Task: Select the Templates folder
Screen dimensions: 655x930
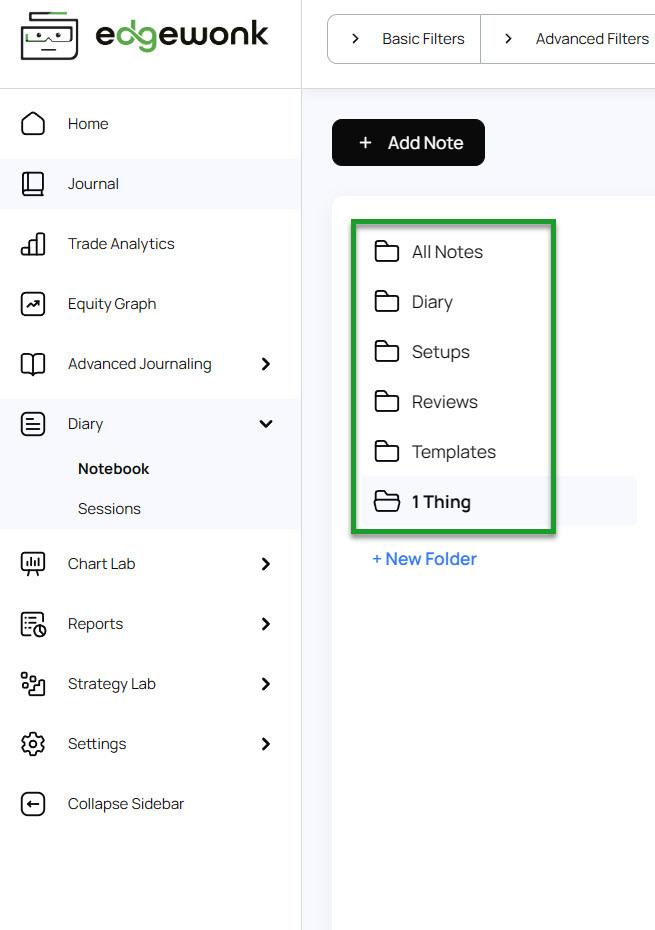Action: (x=453, y=452)
